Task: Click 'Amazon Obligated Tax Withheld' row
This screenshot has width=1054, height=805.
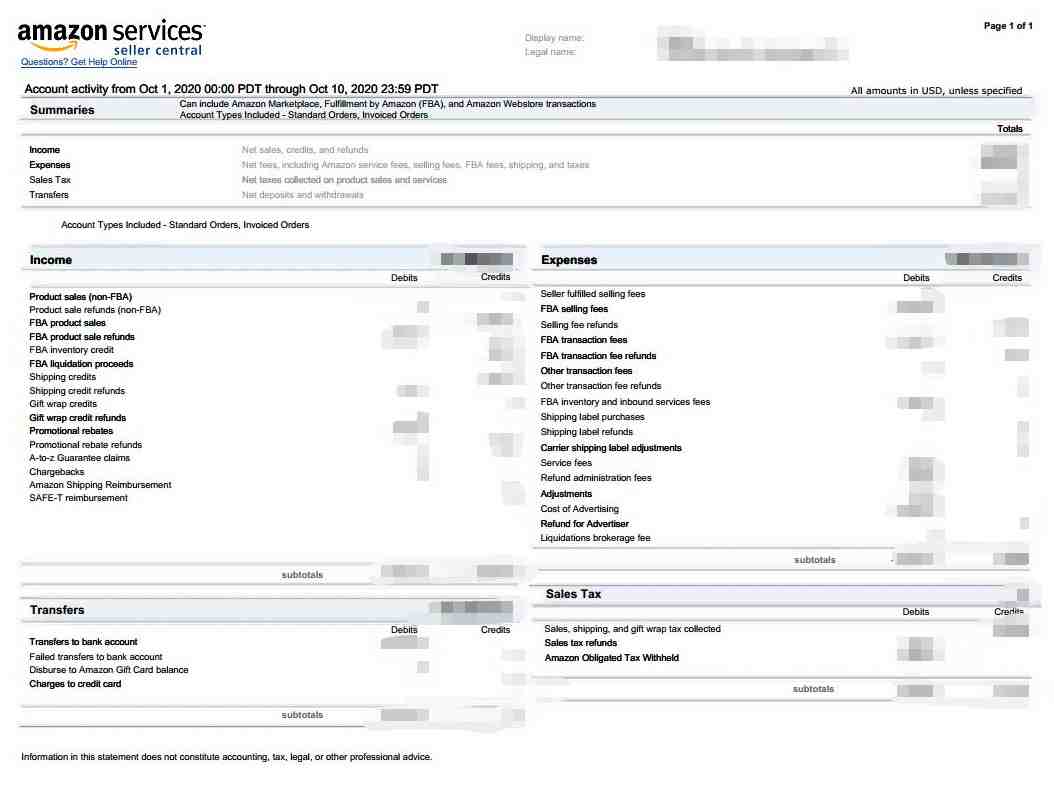Action: click(612, 658)
